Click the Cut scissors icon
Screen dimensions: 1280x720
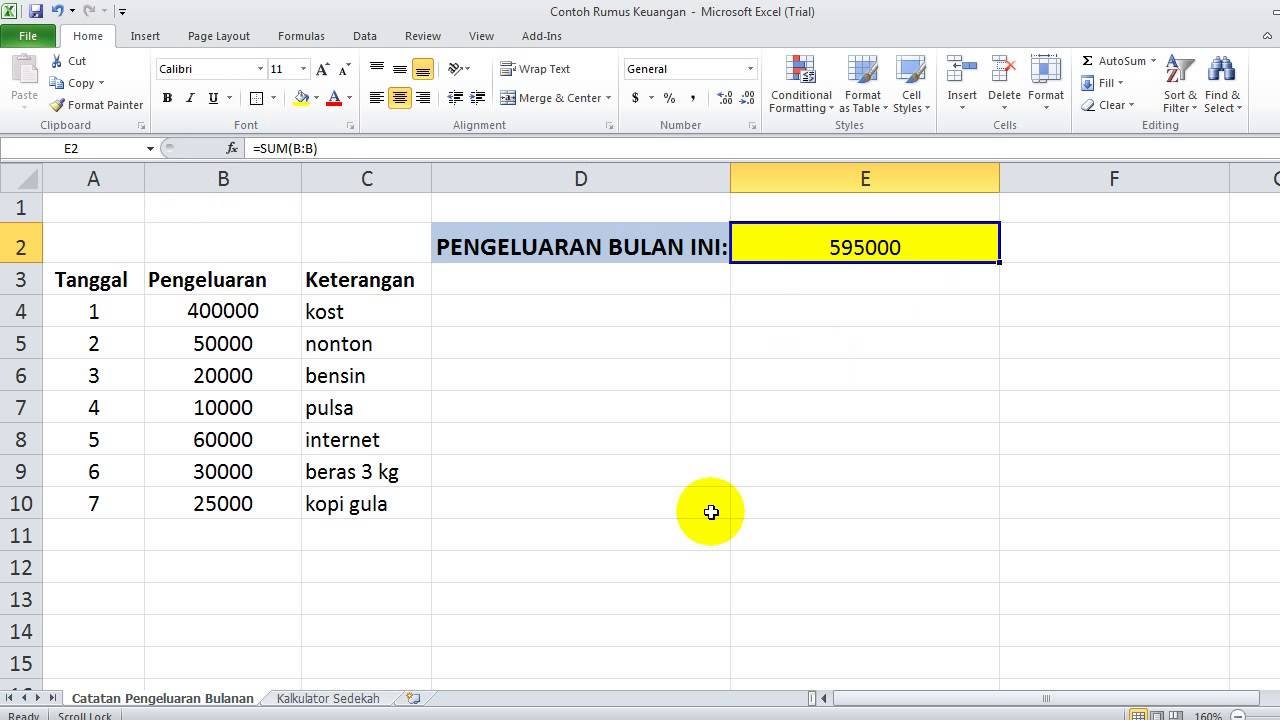pos(57,61)
